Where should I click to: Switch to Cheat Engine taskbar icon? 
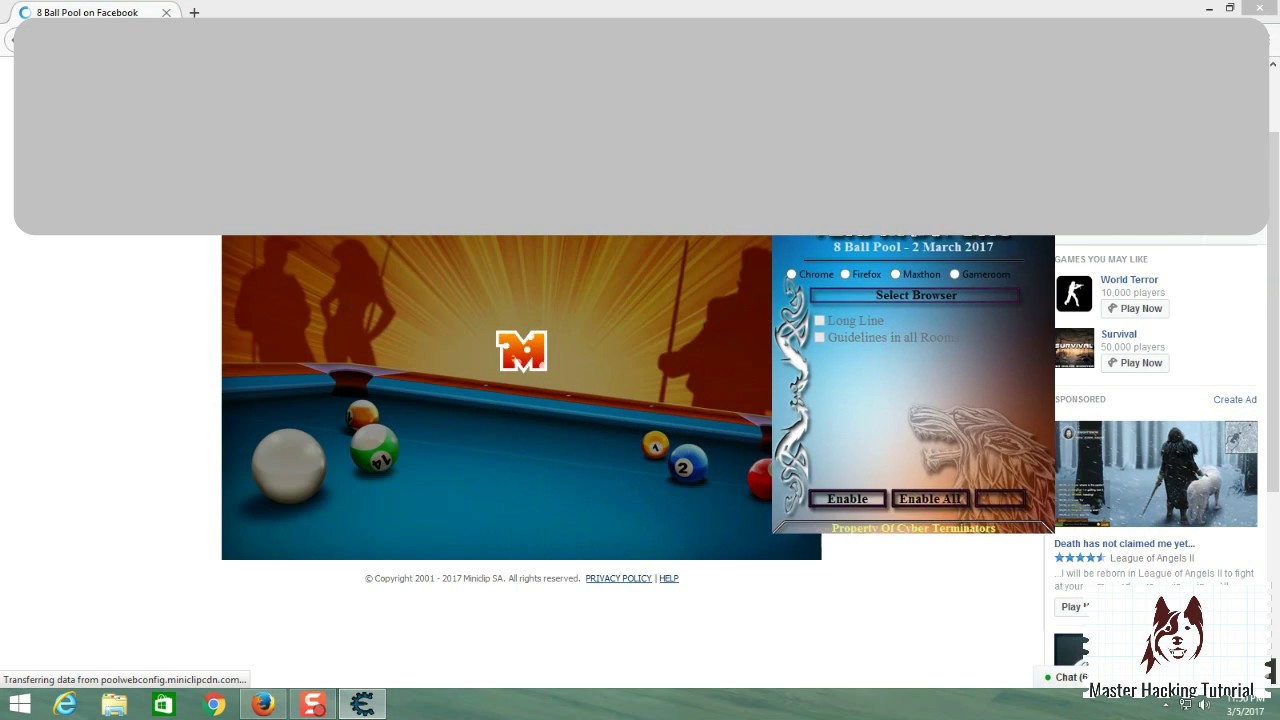(362, 704)
